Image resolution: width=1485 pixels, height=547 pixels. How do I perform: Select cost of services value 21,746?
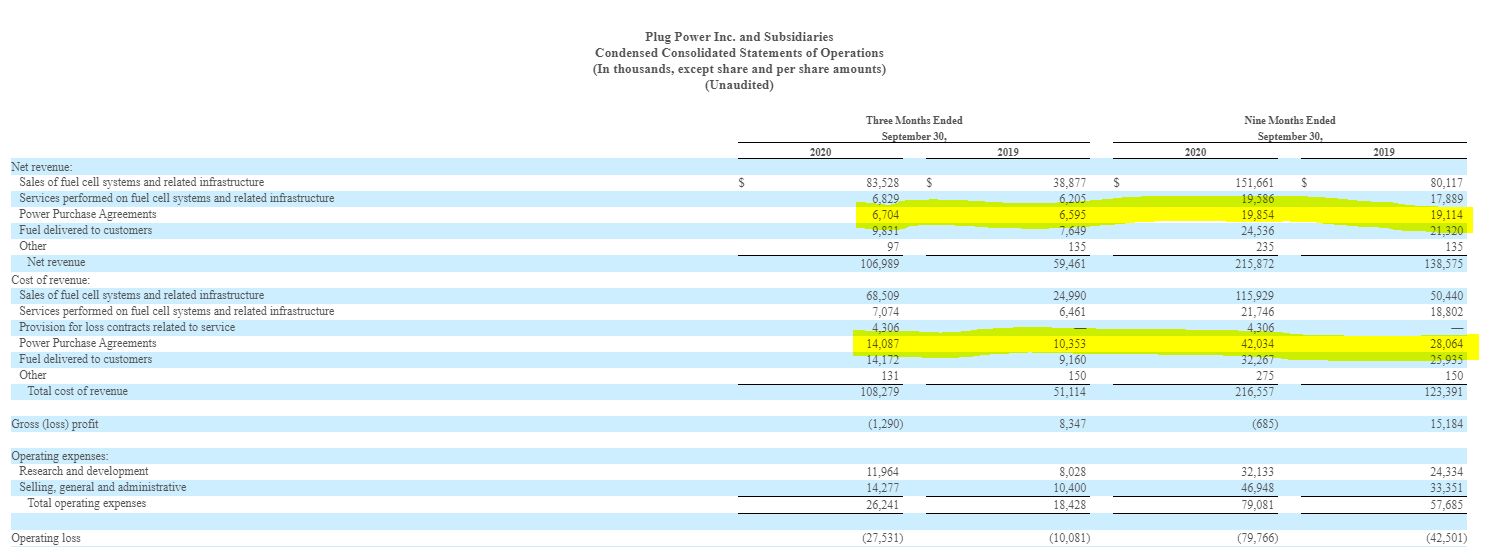1257,311
